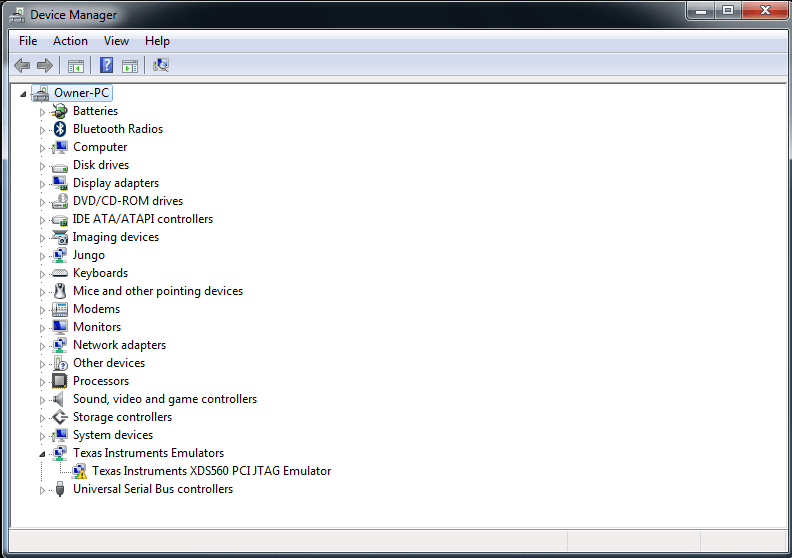Viewport: 792px width, 558px height.
Task: Select the Jungo tree label
Action: coord(89,255)
